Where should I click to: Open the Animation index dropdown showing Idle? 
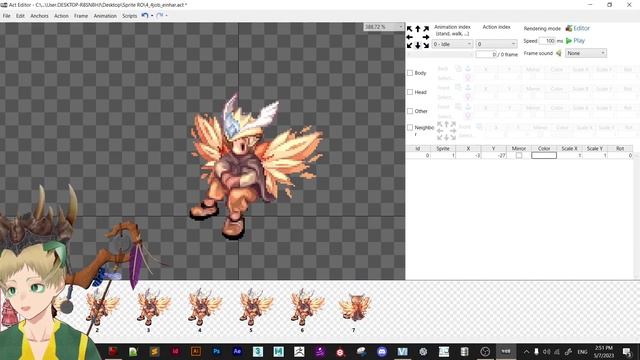click(x=452, y=44)
